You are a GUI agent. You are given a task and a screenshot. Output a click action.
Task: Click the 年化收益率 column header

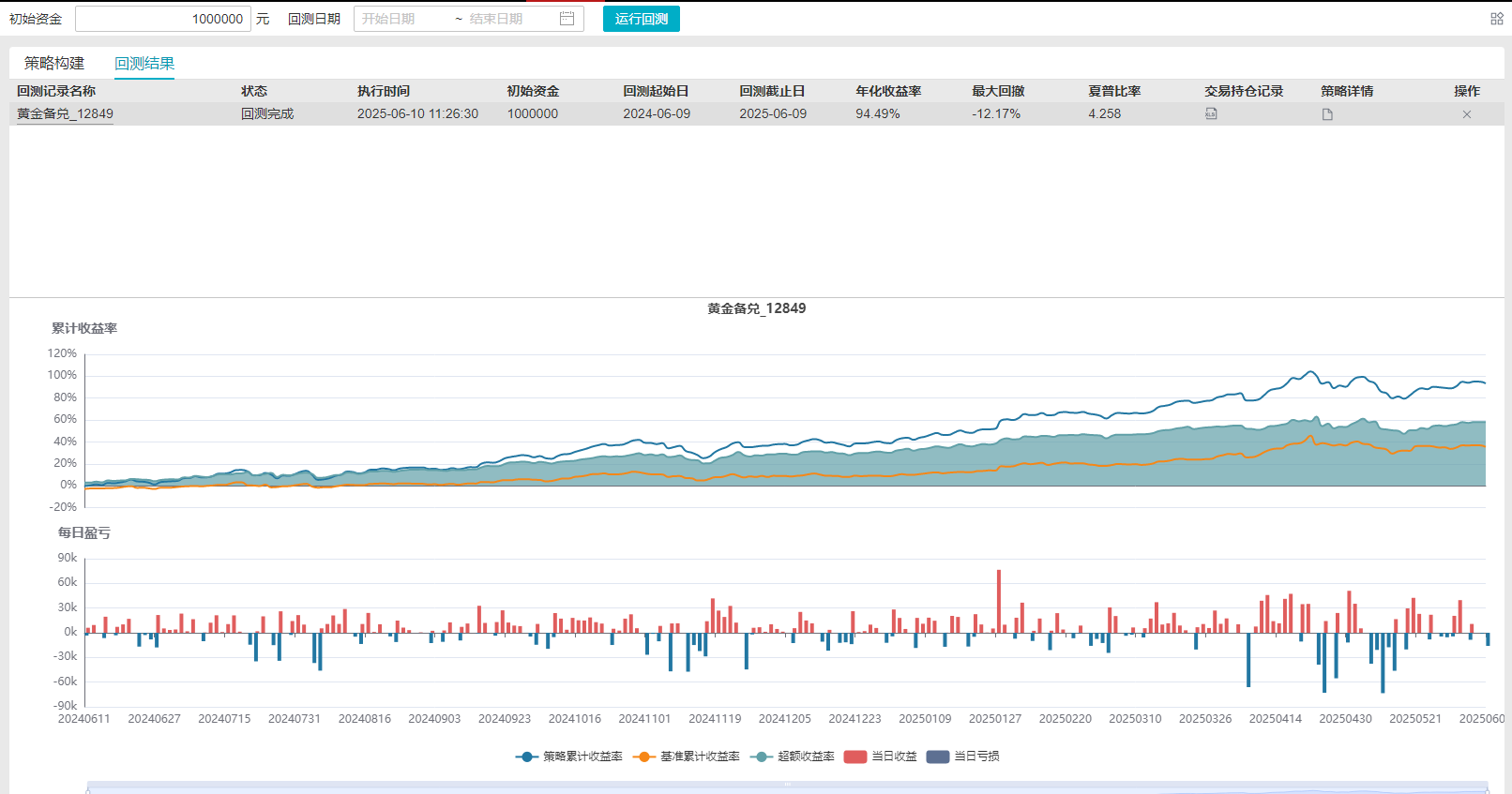888,91
